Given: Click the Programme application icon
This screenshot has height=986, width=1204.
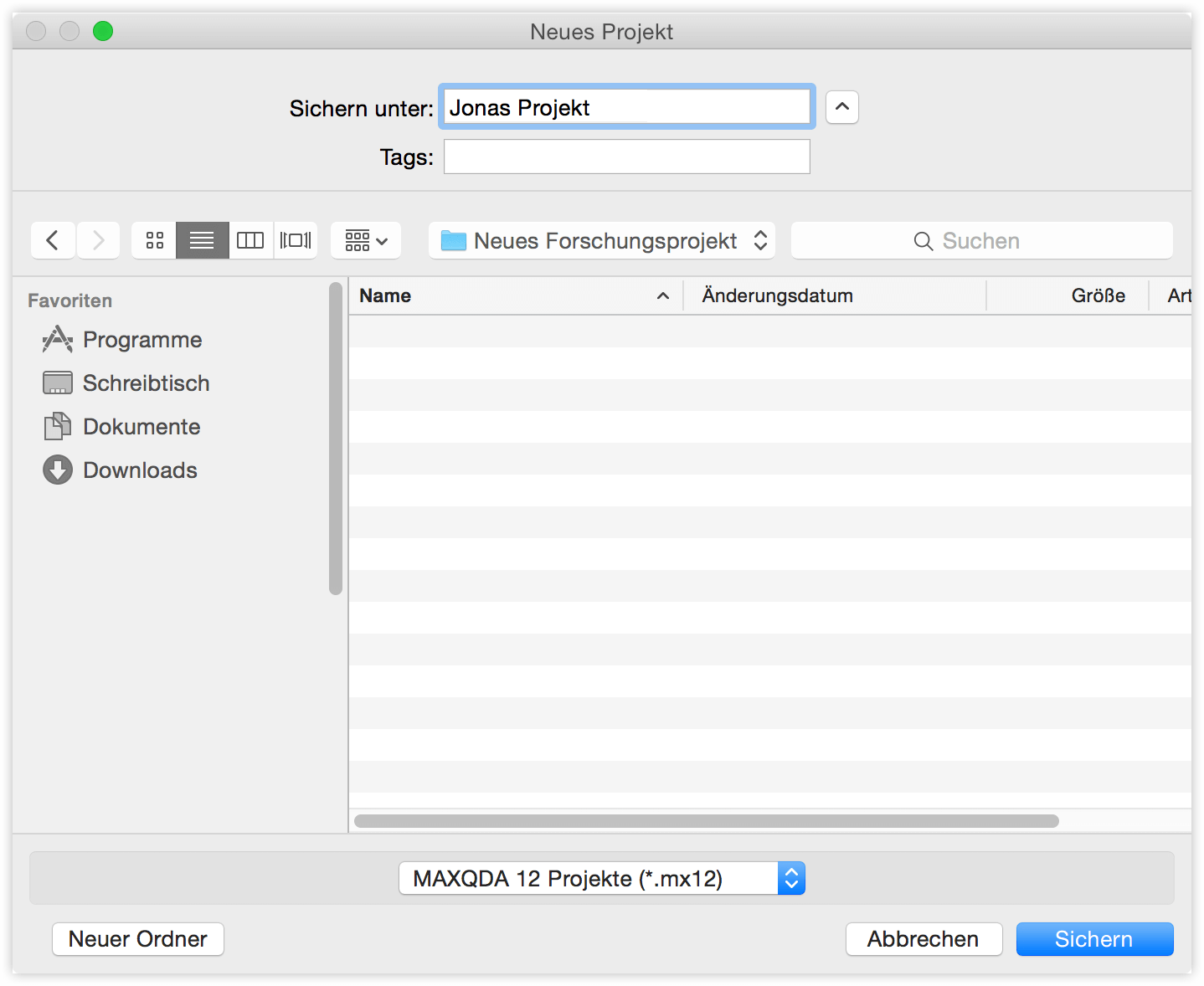Looking at the screenshot, I should [x=58, y=339].
